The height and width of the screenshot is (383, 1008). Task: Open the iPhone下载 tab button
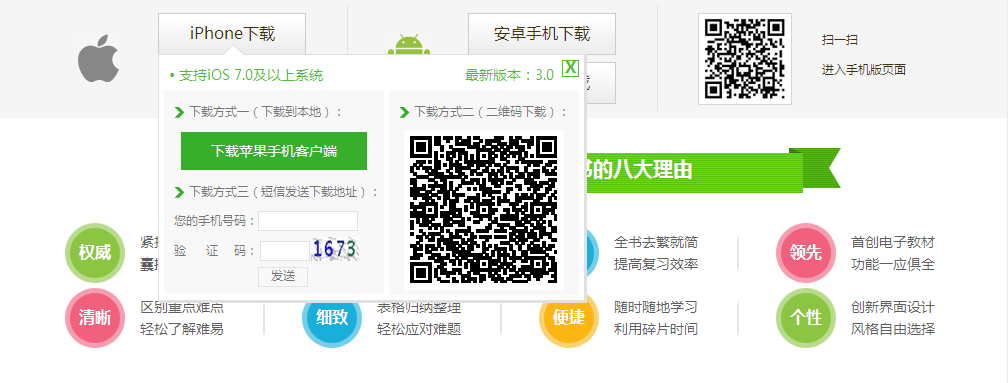tap(232, 33)
